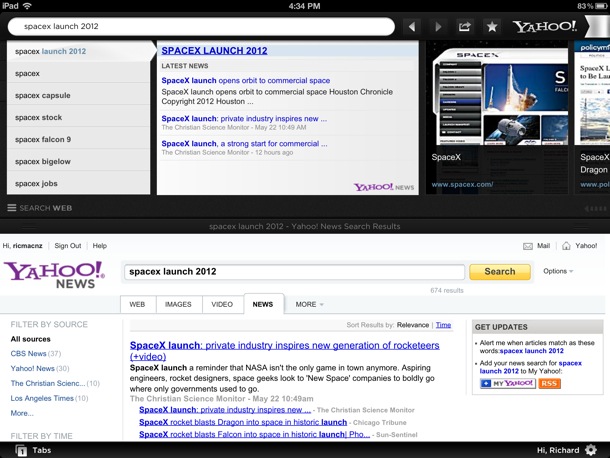Open preview 'SpaceX launch: private industry inspires new' link
The image size is (610, 458).
tap(244, 119)
